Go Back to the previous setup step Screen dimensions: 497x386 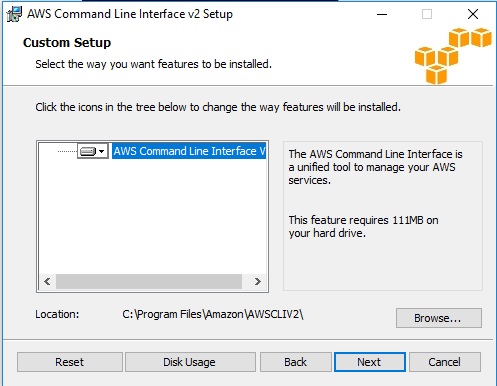(296, 362)
